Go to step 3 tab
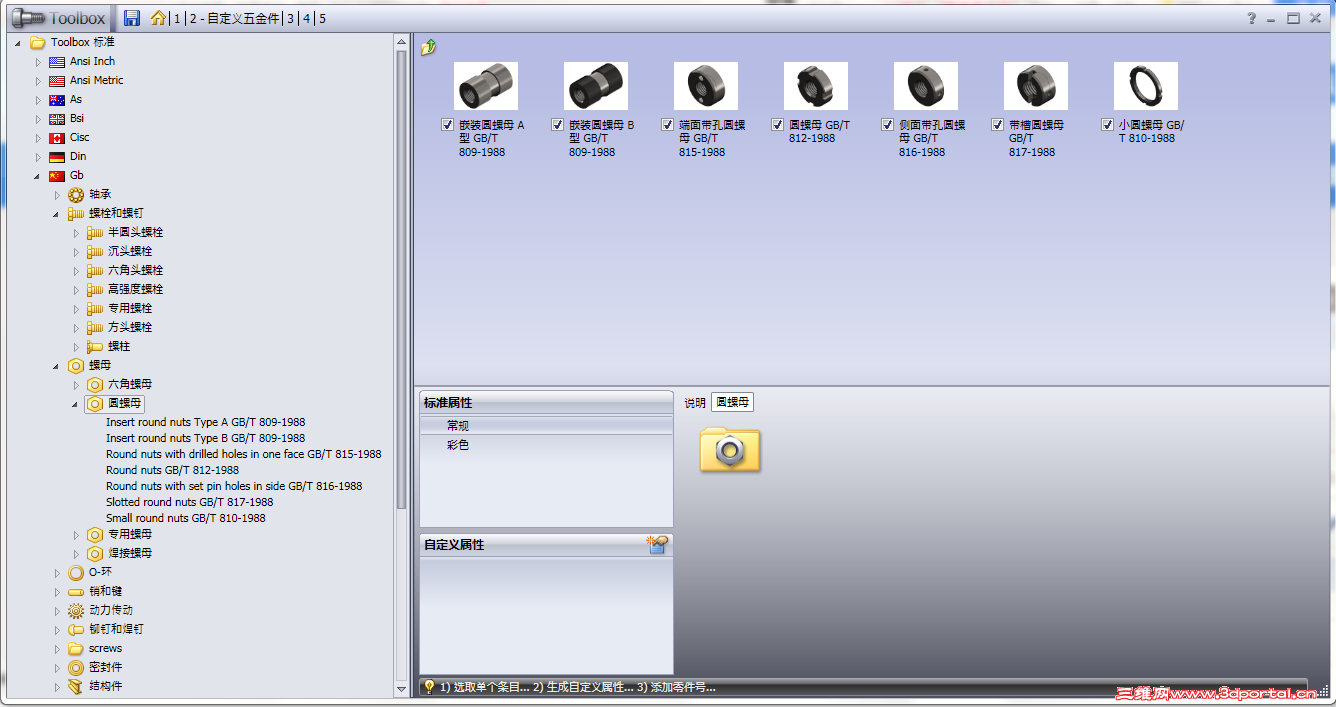Image resolution: width=1336 pixels, height=707 pixels. [x=290, y=19]
